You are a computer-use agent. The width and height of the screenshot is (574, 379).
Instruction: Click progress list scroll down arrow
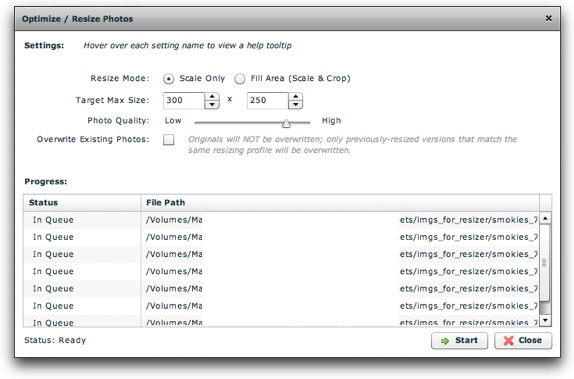click(x=545, y=320)
